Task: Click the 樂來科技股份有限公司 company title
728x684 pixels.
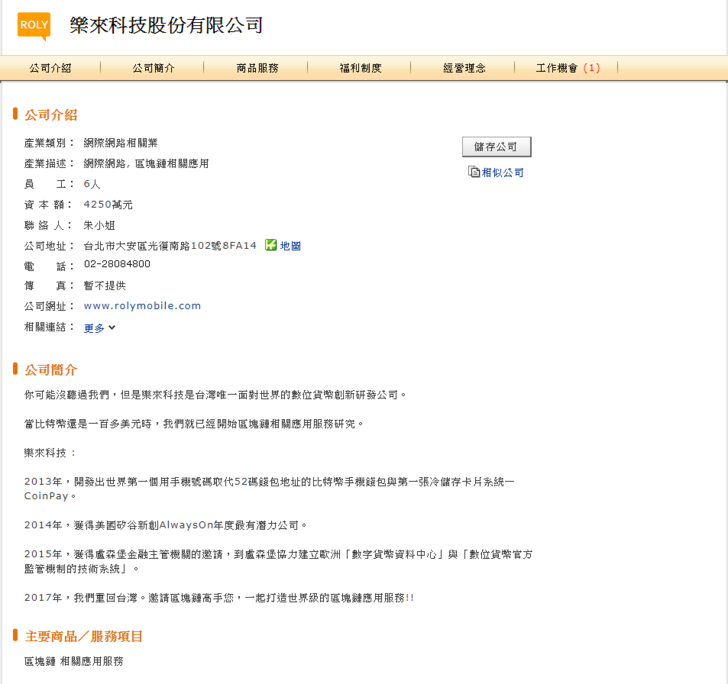Action: click(x=166, y=25)
